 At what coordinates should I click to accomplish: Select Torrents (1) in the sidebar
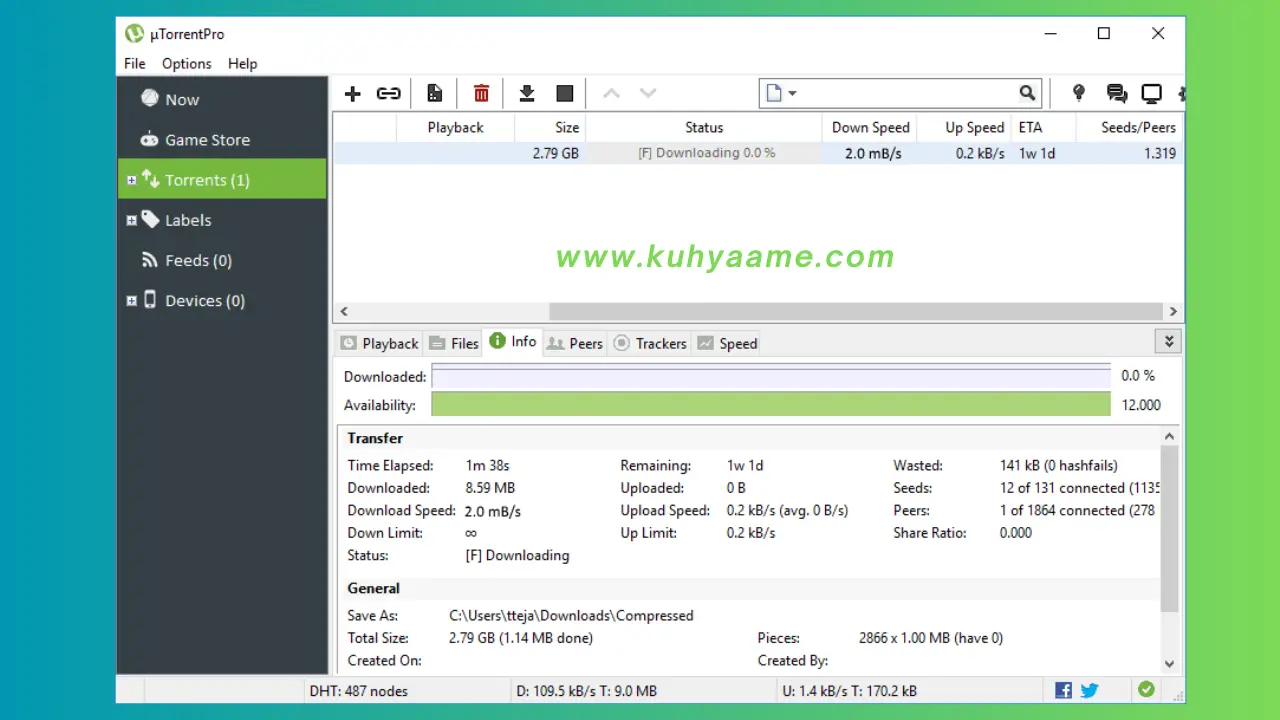pos(222,179)
